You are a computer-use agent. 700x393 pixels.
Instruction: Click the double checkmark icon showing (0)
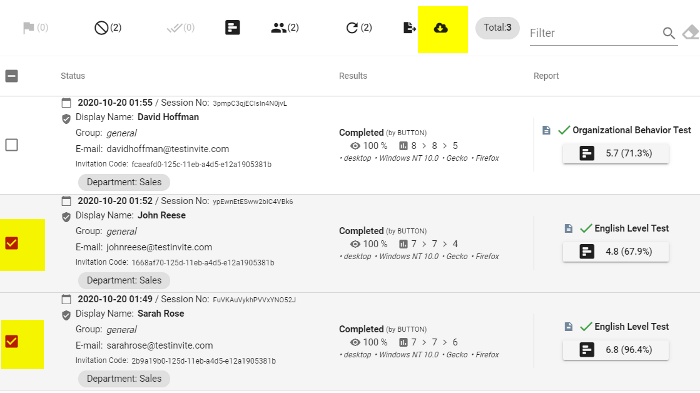(x=174, y=28)
